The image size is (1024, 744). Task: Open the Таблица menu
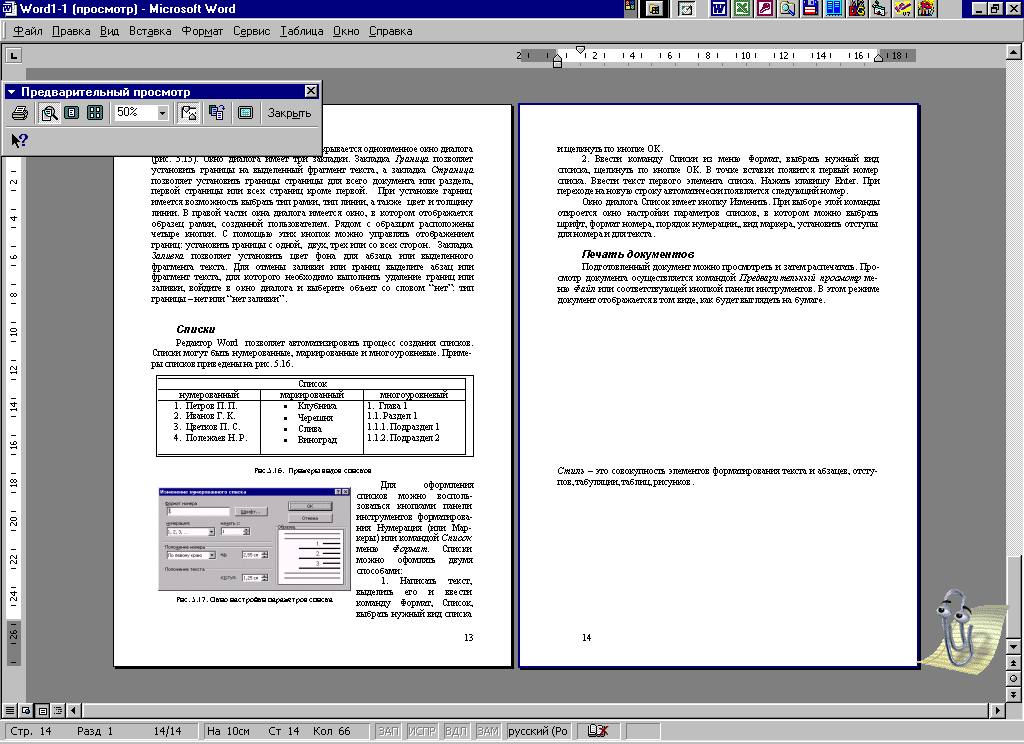tap(302, 31)
